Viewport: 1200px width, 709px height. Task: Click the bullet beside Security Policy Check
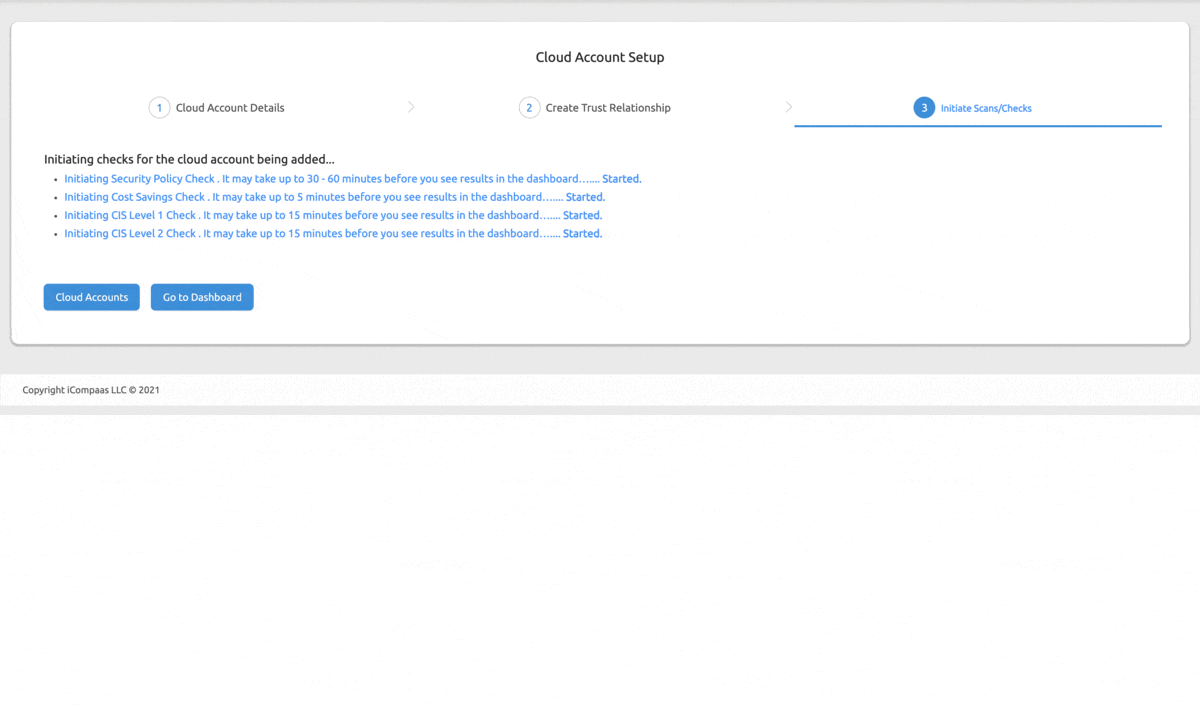pyautogui.click(x=55, y=178)
